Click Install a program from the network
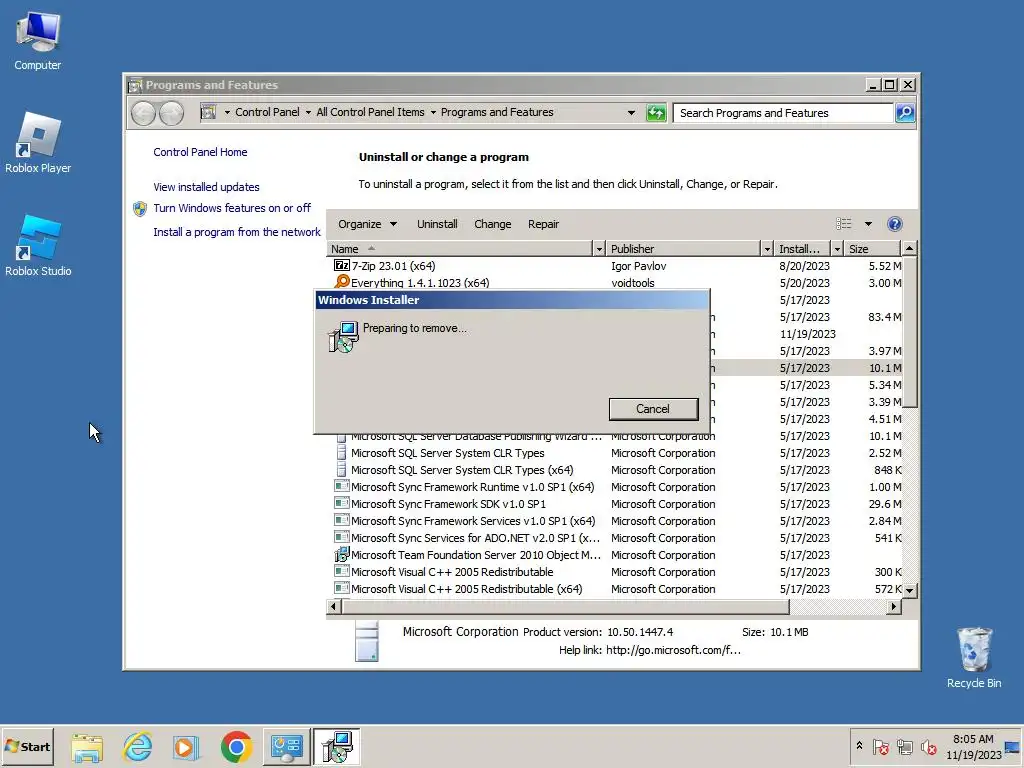The width and height of the screenshot is (1024, 768). (x=237, y=232)
